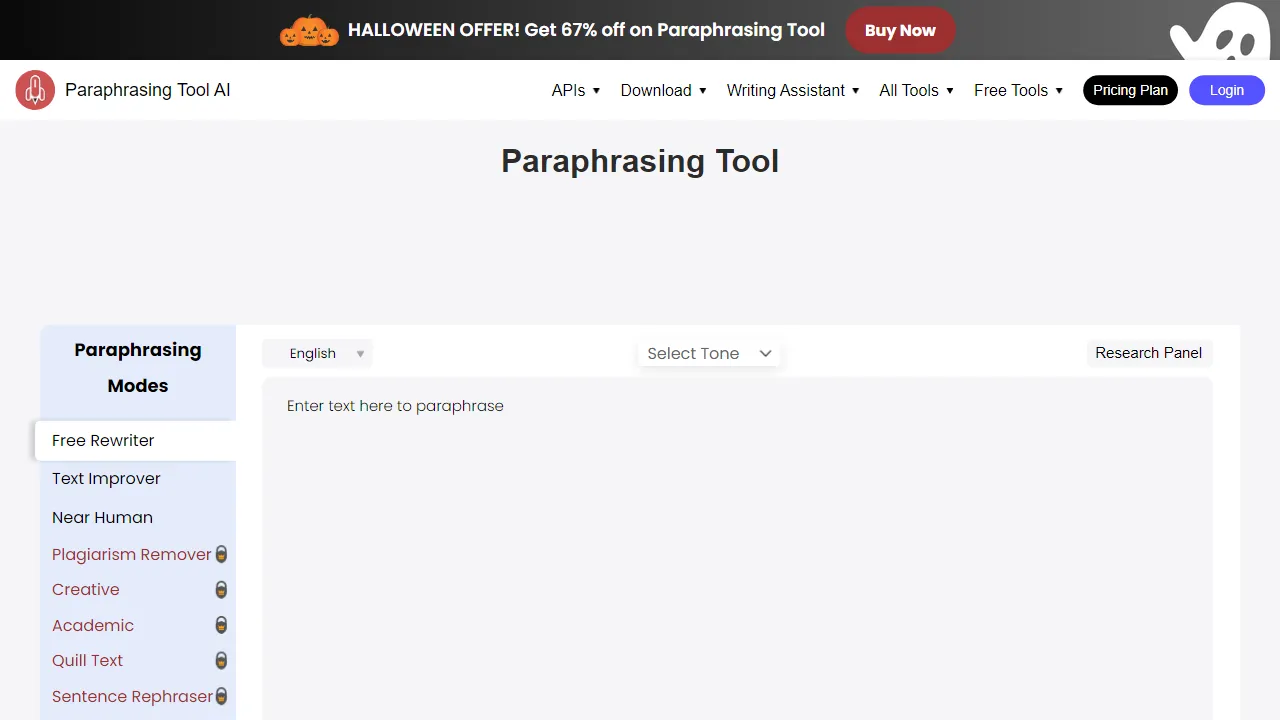Select the Free Rewriter mode

(136, 441)
